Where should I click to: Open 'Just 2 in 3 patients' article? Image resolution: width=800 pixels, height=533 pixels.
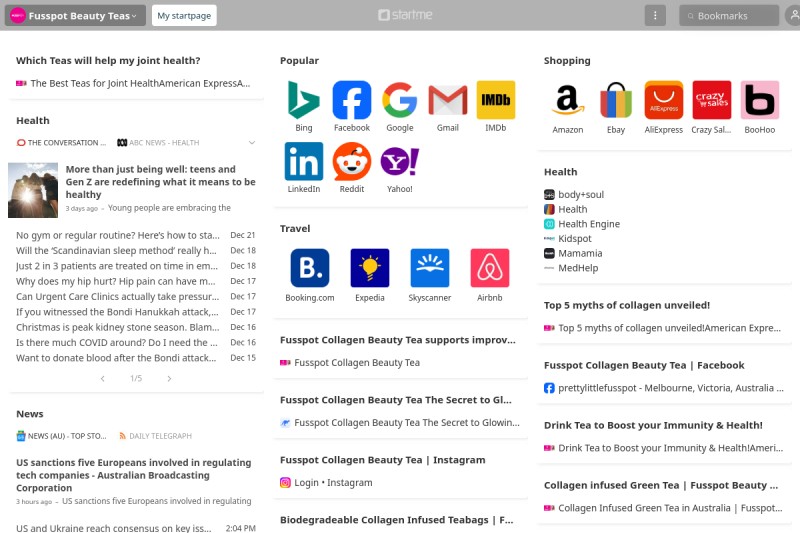pyautogui.click(x=117, y=266)
